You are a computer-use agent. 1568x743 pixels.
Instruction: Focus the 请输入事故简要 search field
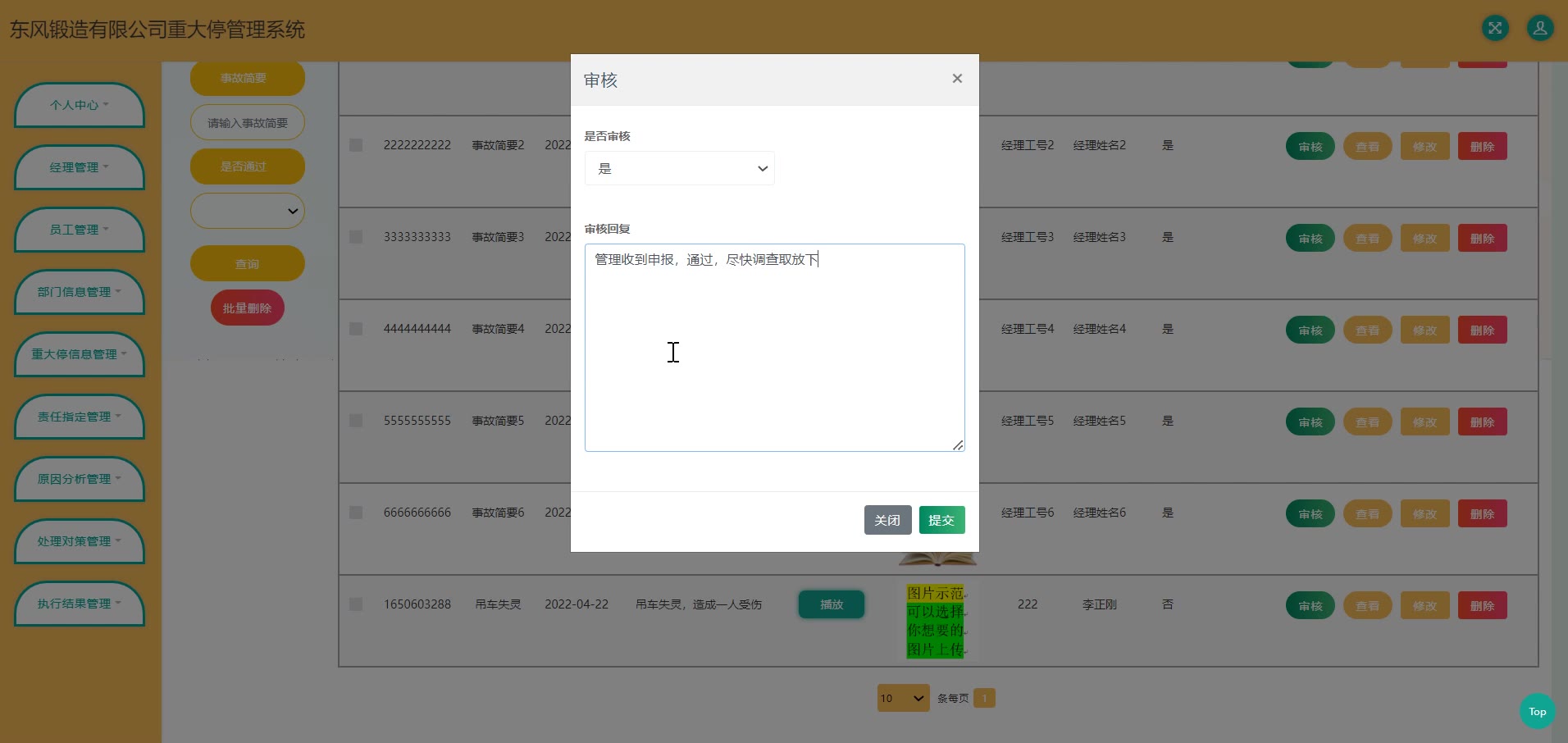pyautogui.click(x=248, y=123)
